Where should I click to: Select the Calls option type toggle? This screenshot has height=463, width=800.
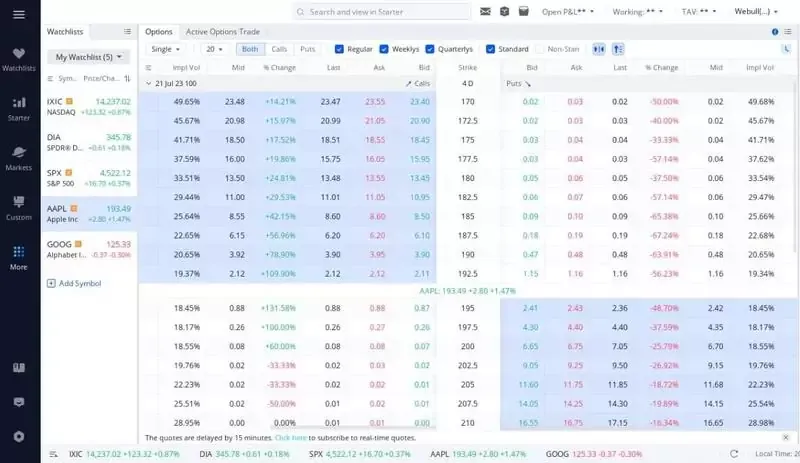279,49
